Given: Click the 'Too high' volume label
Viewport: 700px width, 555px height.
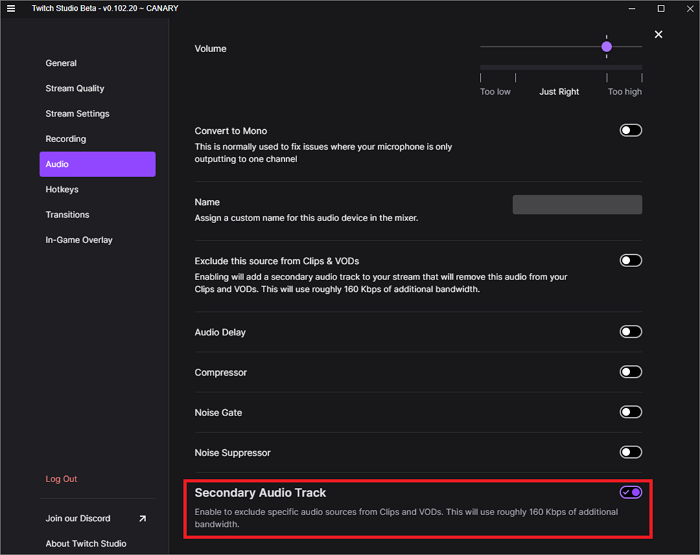Looking at the screenshot, I should pos(625,92).
